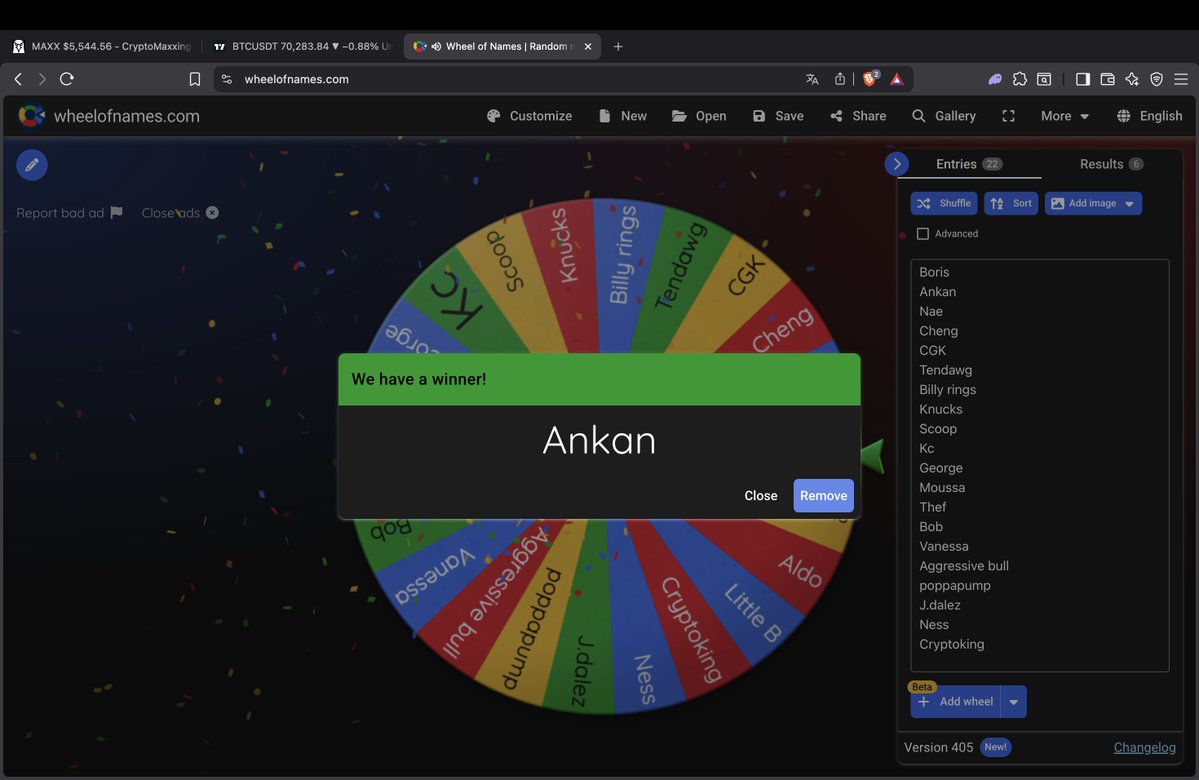This screenshot has width=1199, height=780.
Task: Switch to the Entries tab
Action: [x=968, y=164]
